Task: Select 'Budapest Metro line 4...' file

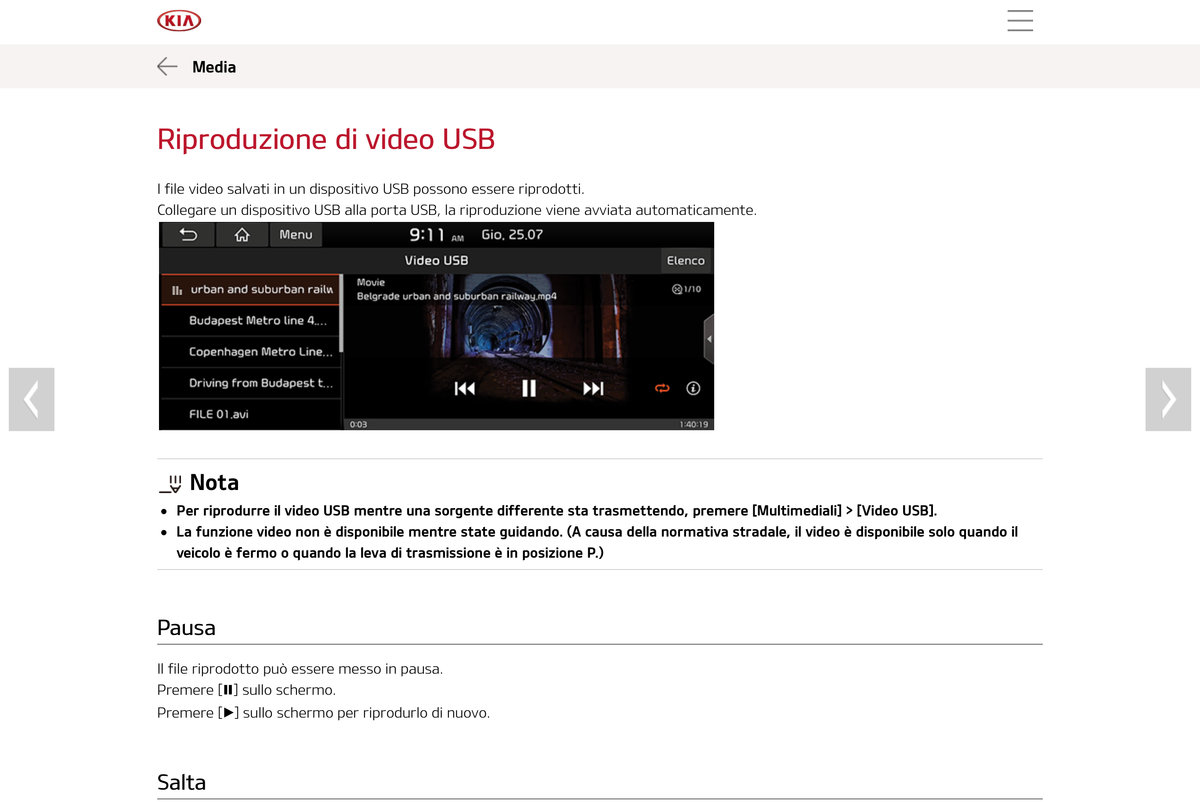Action: point(250,321)
